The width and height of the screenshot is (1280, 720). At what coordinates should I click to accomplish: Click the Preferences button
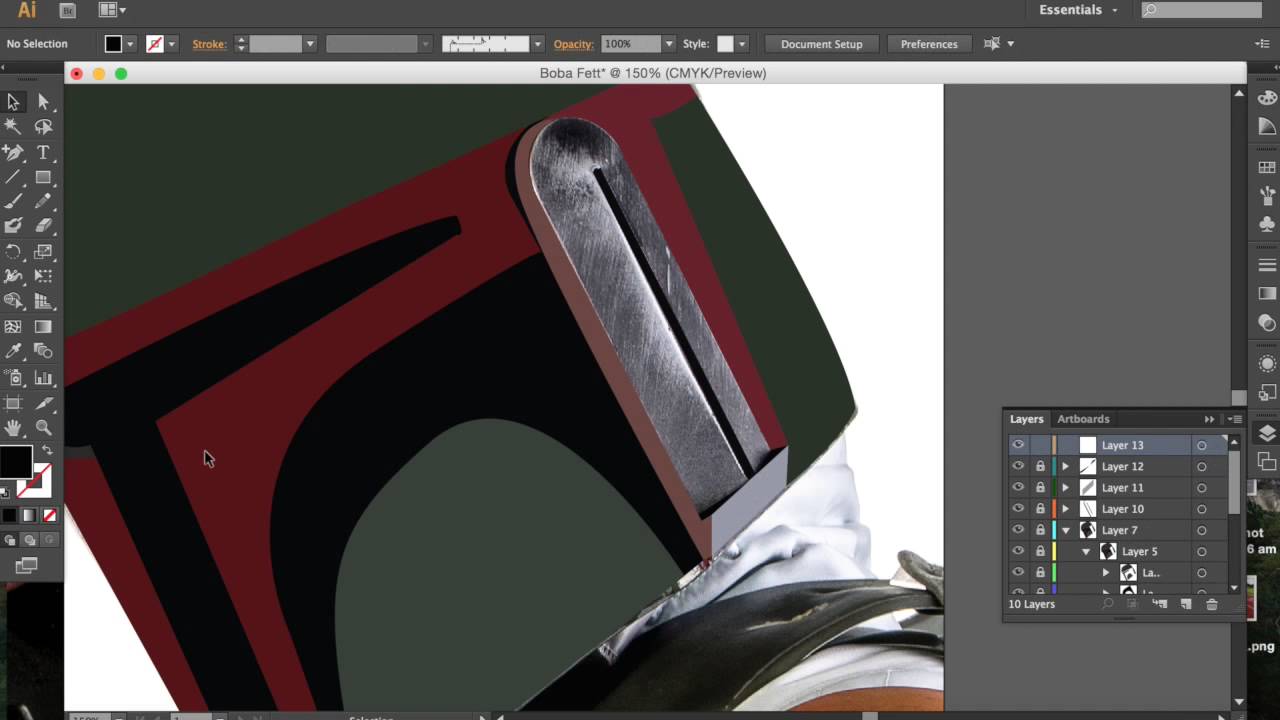pyautogui.click(x=929, y=44)
